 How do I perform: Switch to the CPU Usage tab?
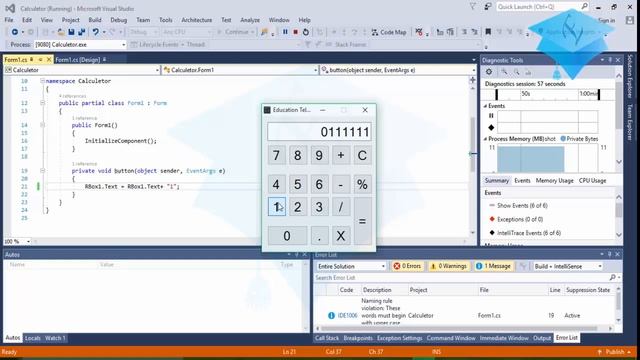pyautogui.click(x=592, y=180)
